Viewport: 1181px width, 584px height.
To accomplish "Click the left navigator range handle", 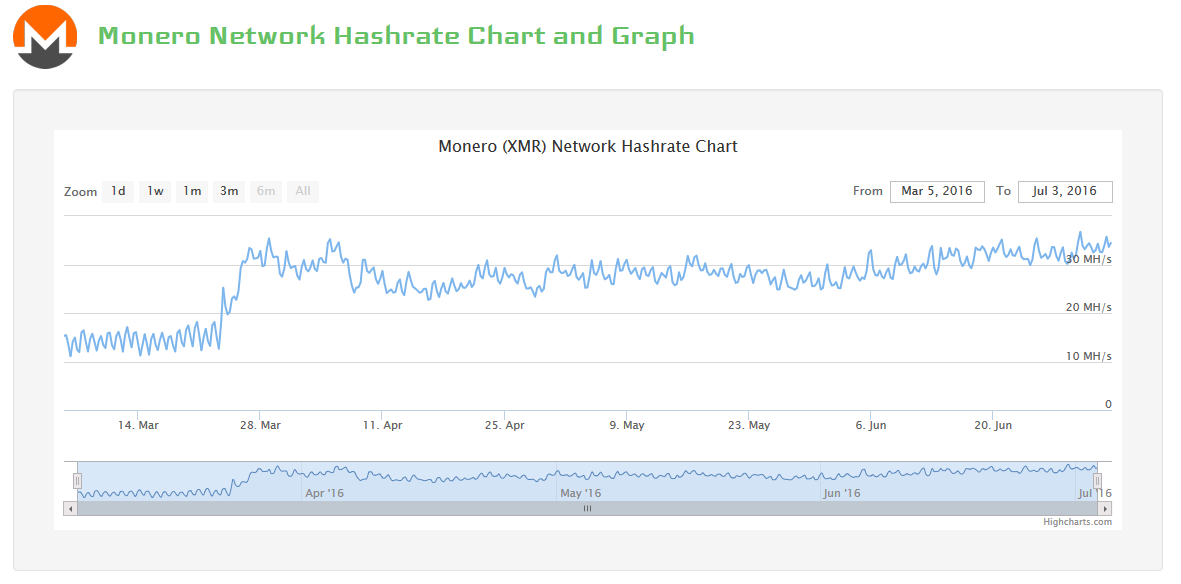I will 77,480.
